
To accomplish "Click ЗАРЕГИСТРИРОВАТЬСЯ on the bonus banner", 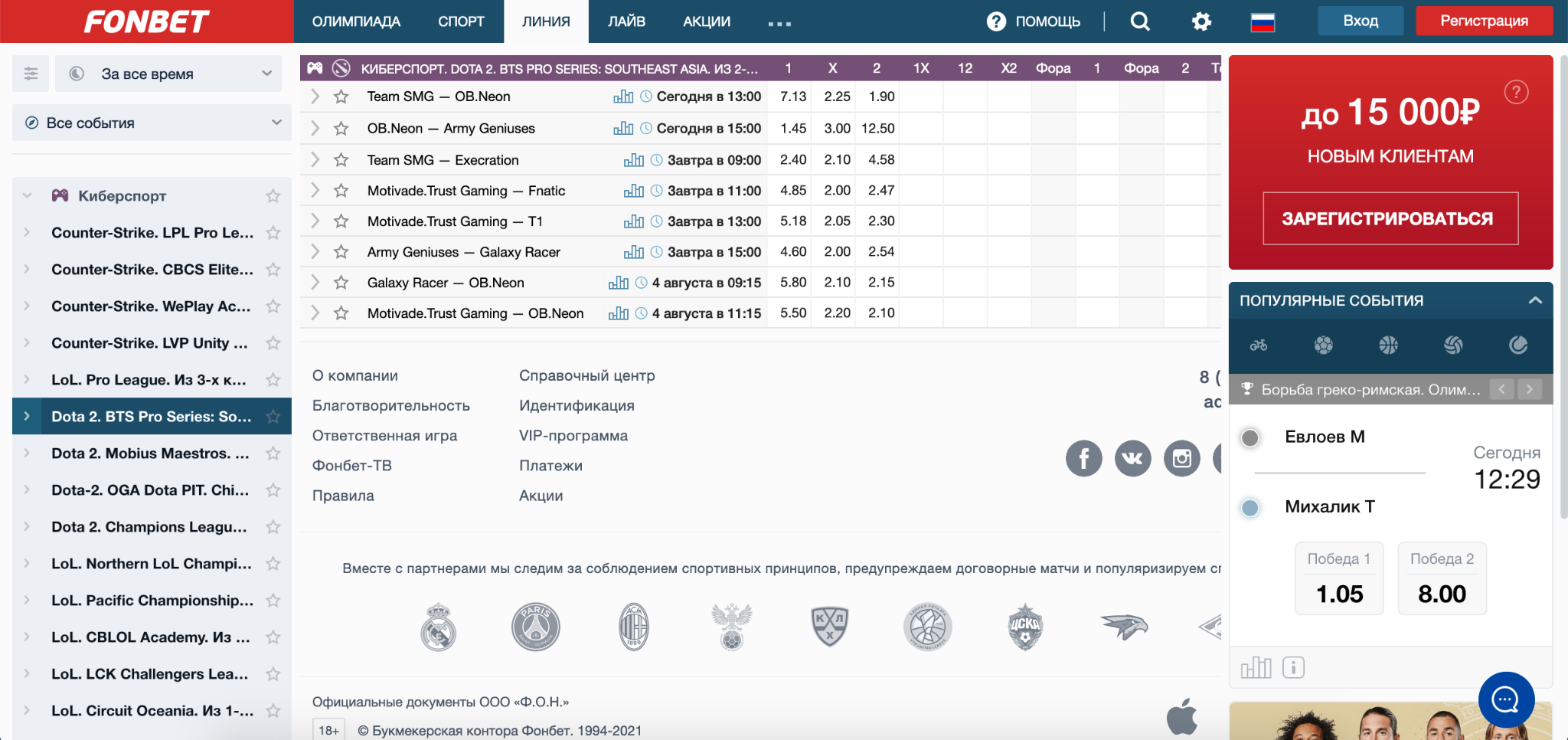I will pyautogui.click(x=1390, y=218).
